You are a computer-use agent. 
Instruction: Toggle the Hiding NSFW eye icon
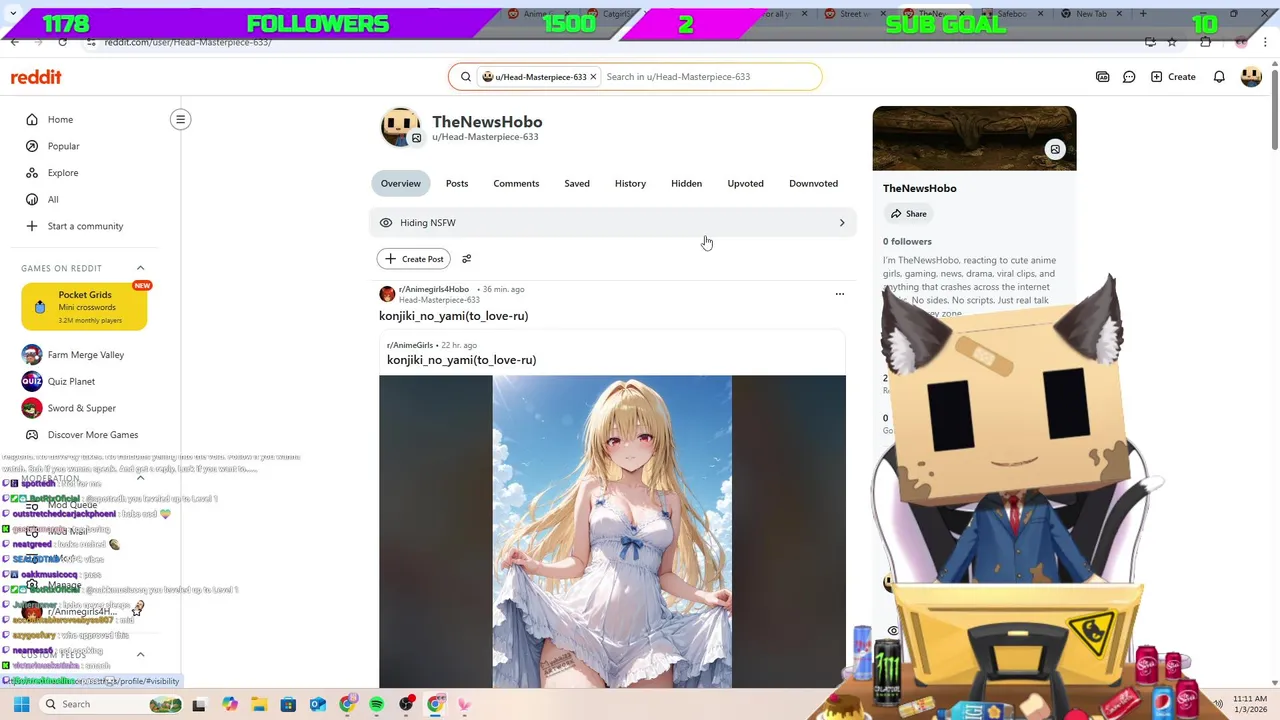[386, 223]
